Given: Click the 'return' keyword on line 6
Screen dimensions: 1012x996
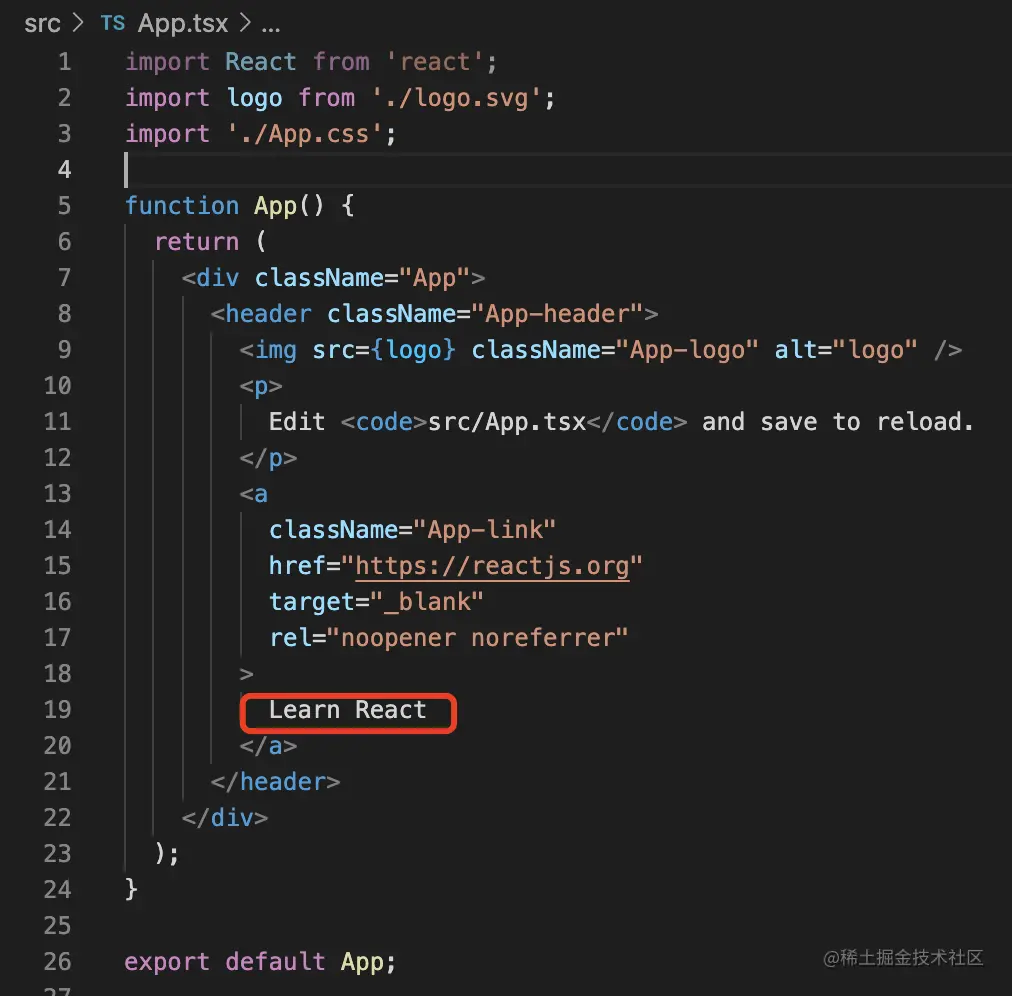Looking at the screenshot, I should [x=196, y=242].
